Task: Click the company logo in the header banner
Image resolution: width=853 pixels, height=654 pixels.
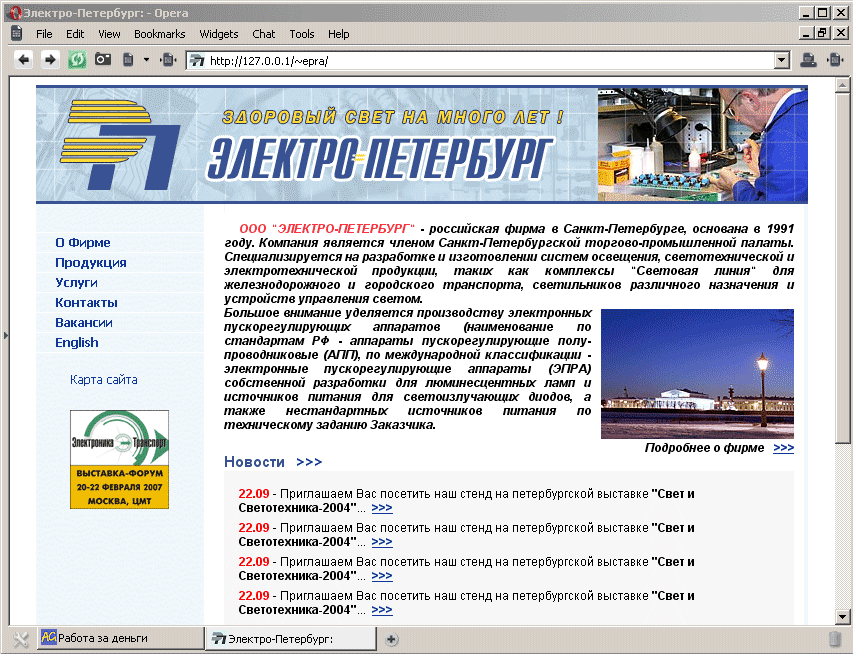Action: click(x=120, y=145)
